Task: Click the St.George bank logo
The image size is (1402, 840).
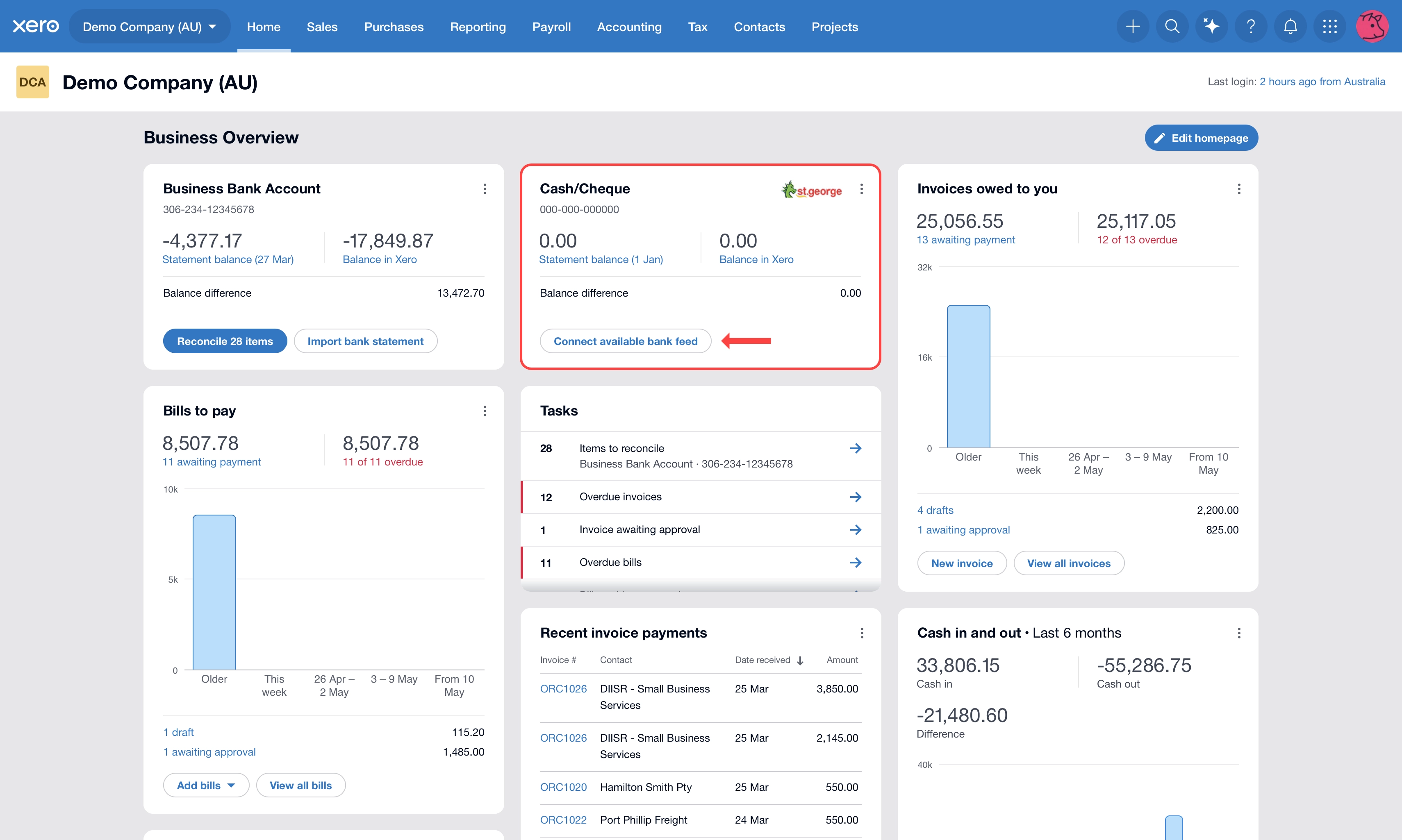Action: click(812, 190)
